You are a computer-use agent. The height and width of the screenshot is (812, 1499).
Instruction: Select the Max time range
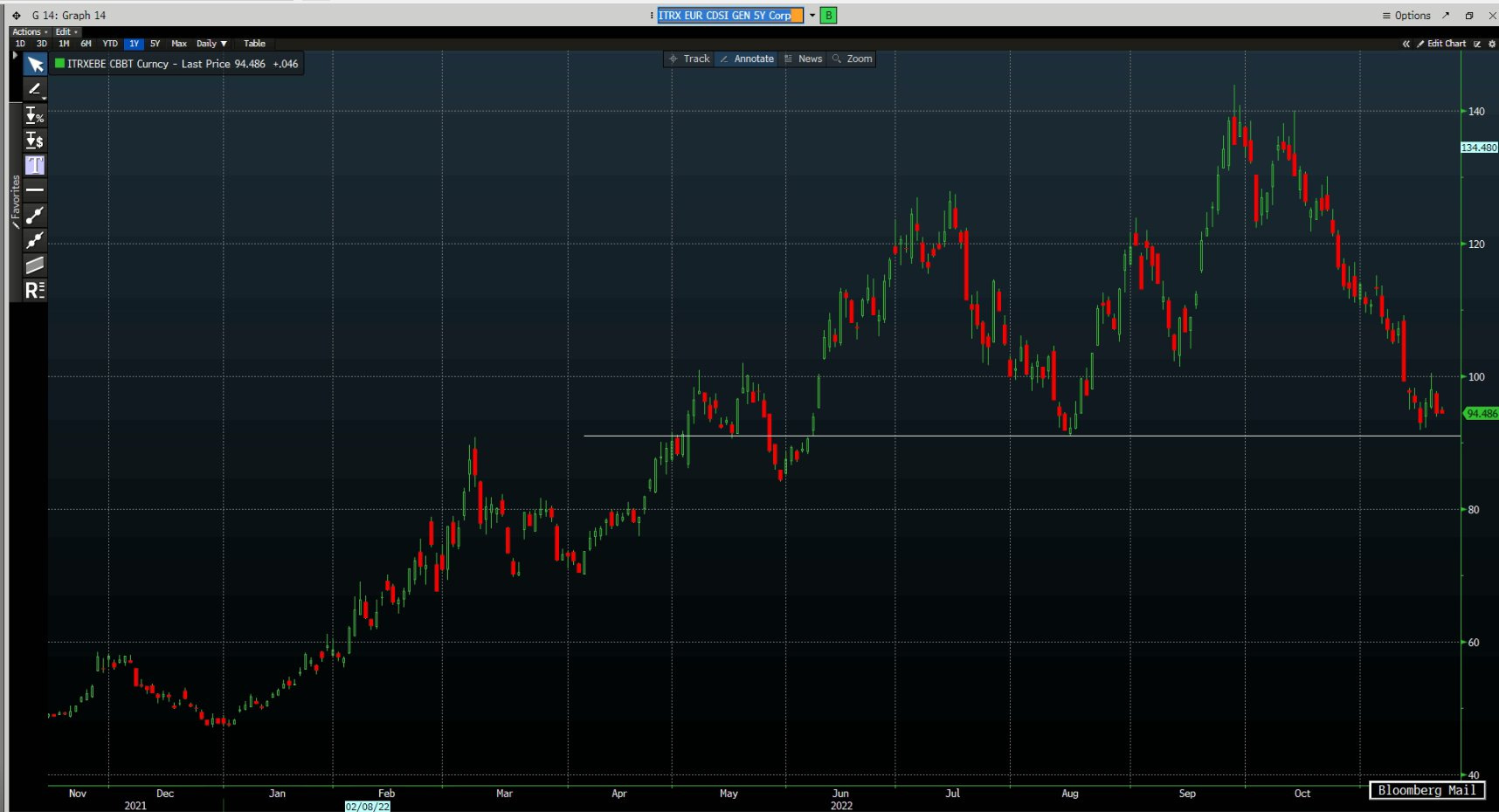[x=179, y=44]
